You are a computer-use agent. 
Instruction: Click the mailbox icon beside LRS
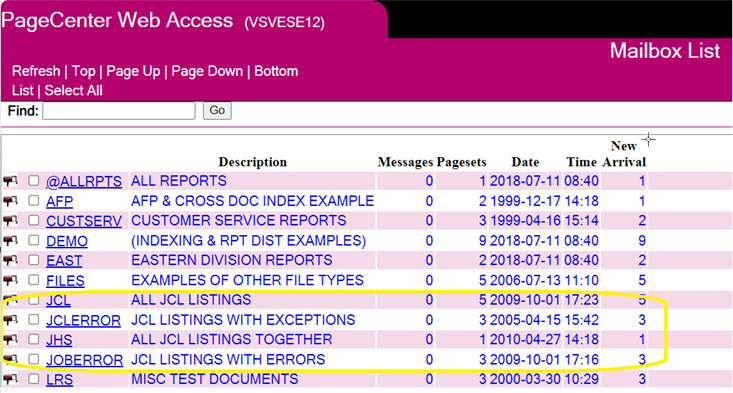(x=10, y=379)
